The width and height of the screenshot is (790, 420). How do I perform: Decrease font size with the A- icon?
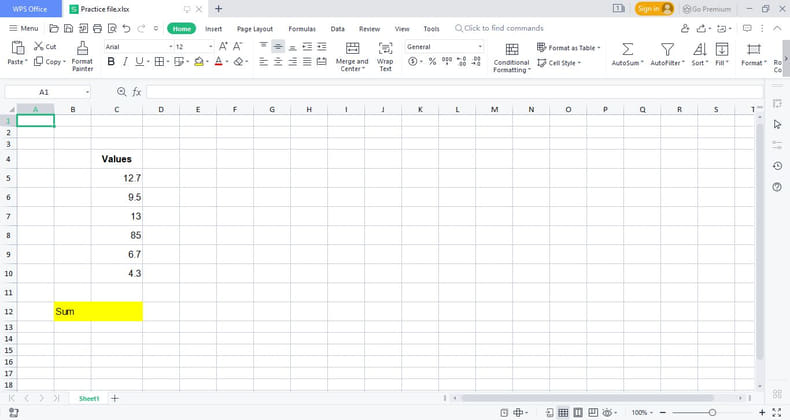pyautogui.click(x=238, y=46)
